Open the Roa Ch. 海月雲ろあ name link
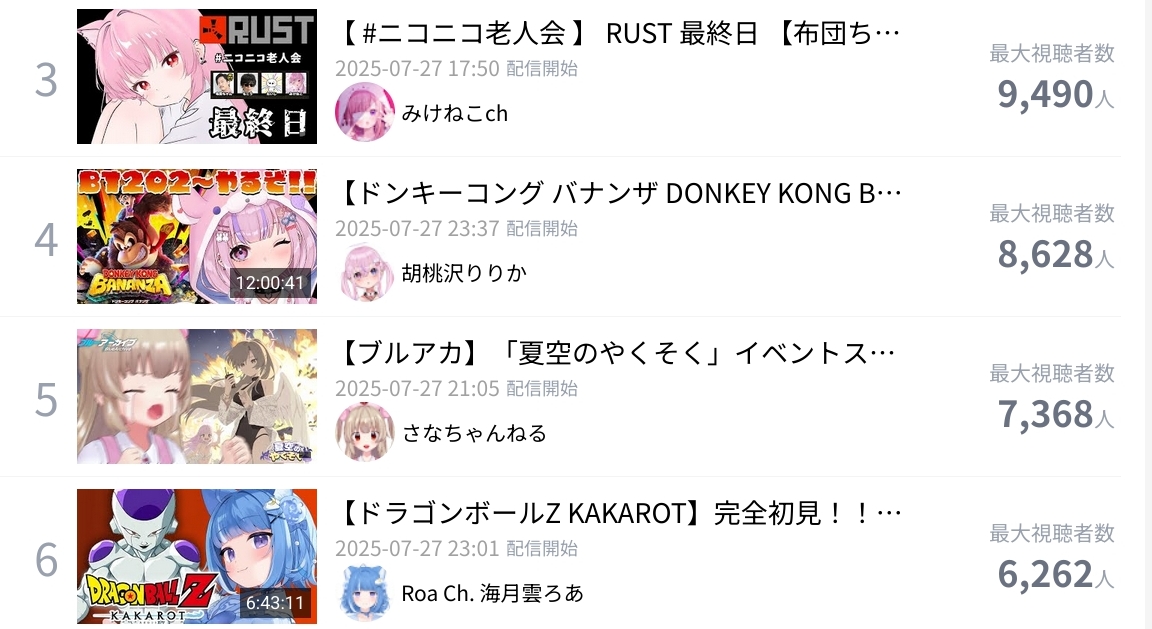The height and width of the screenshot is (629, 1152). pyautogui.click(x=492, y=593)
